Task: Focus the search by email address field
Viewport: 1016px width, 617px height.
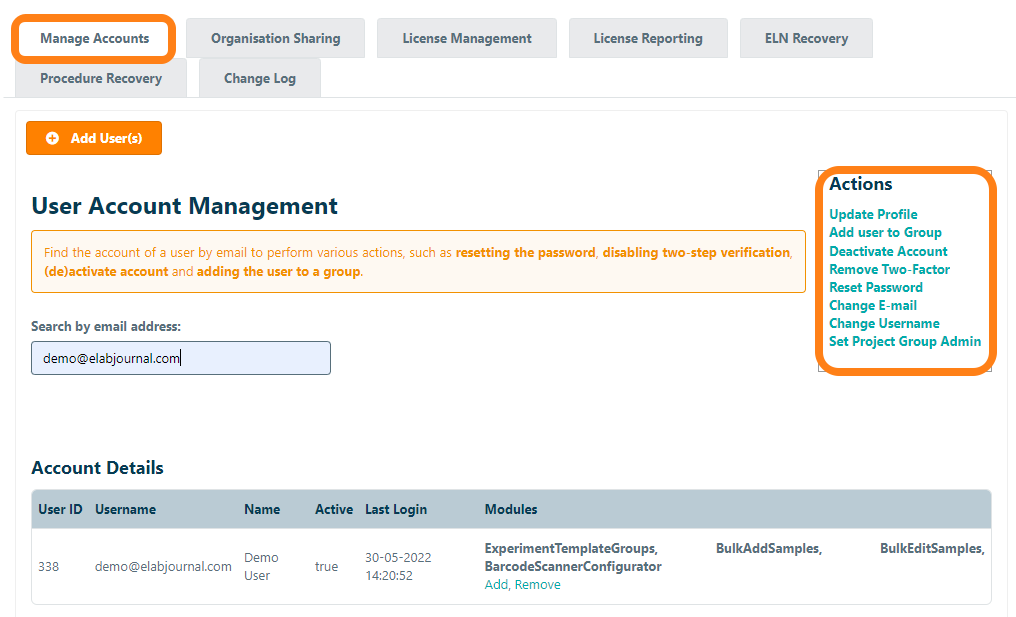Action: [181, 358]
